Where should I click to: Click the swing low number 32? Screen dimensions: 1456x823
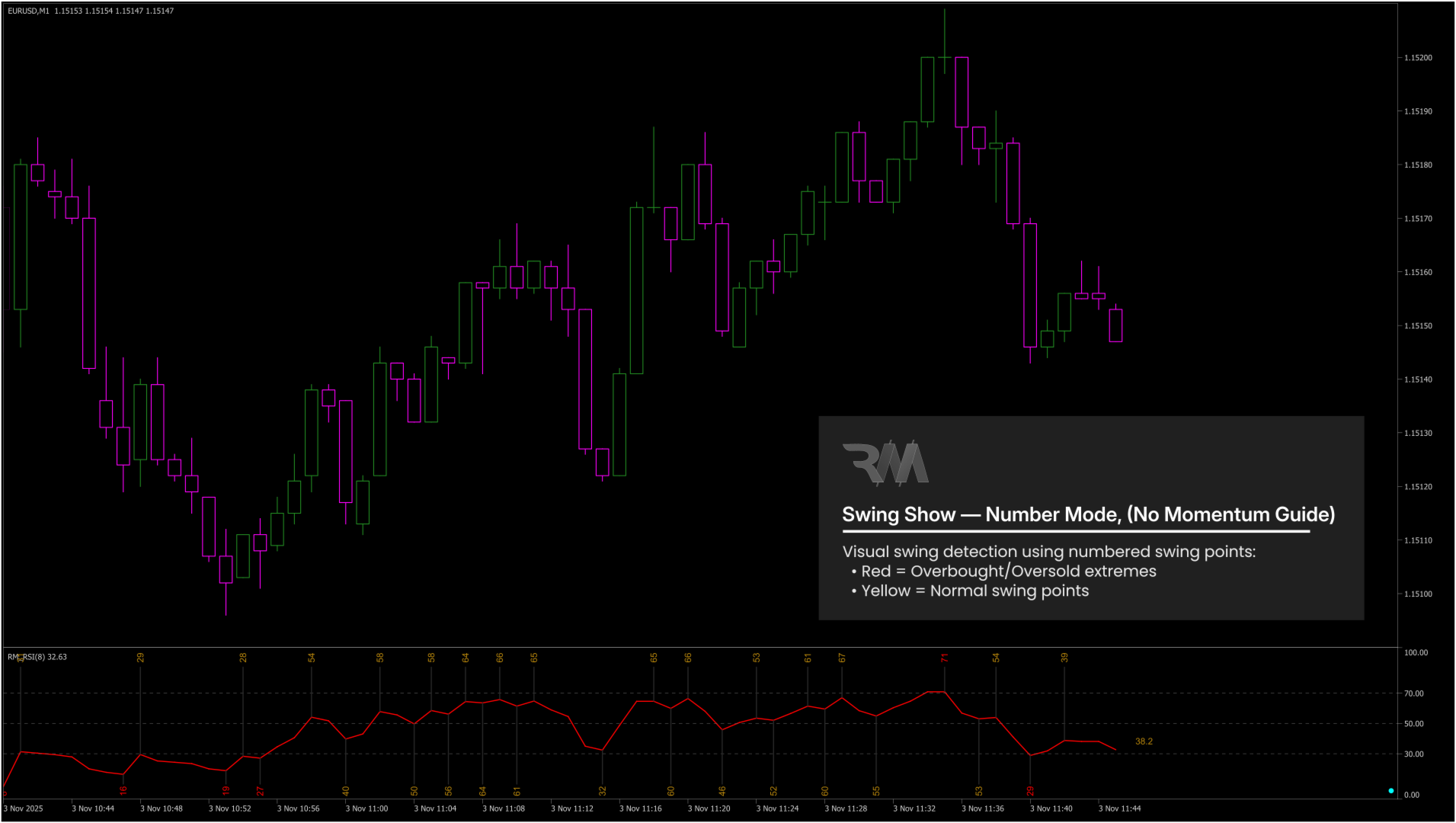[x=603, y=791]
